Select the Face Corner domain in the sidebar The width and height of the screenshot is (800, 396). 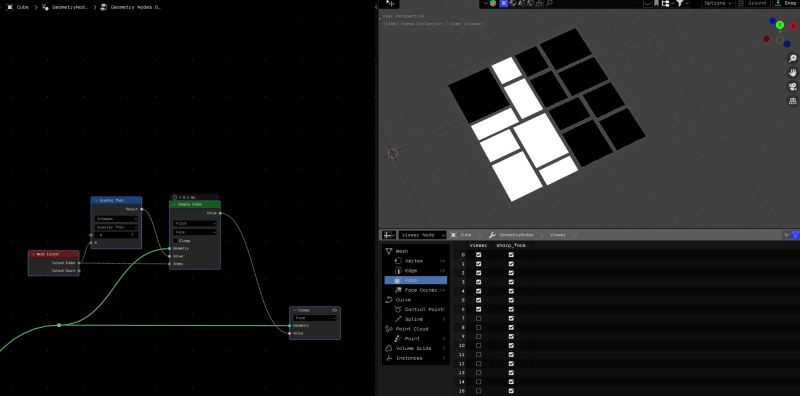point(416,290)
